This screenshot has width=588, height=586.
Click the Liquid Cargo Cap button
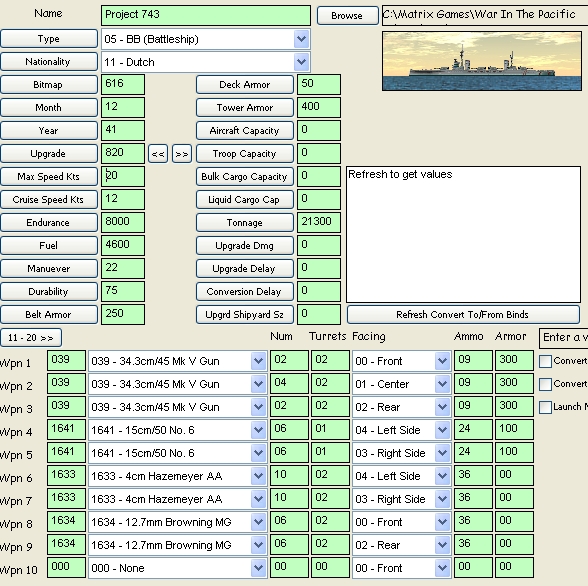[x=244, y=199]
